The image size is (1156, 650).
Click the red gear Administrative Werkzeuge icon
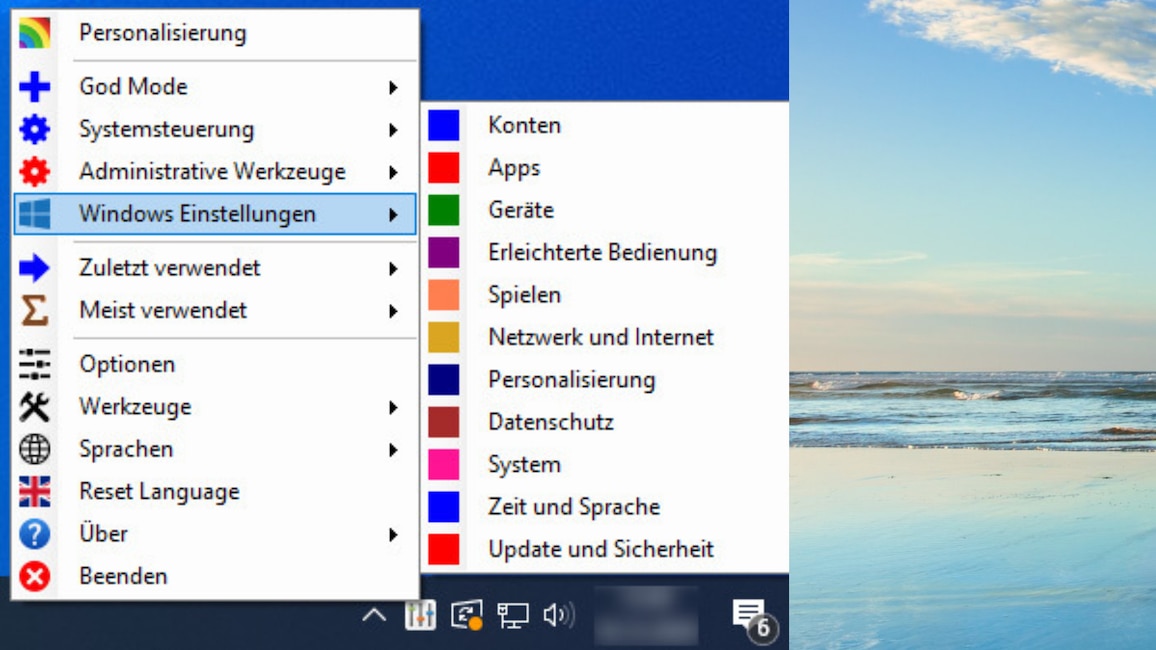coord(35,172)
